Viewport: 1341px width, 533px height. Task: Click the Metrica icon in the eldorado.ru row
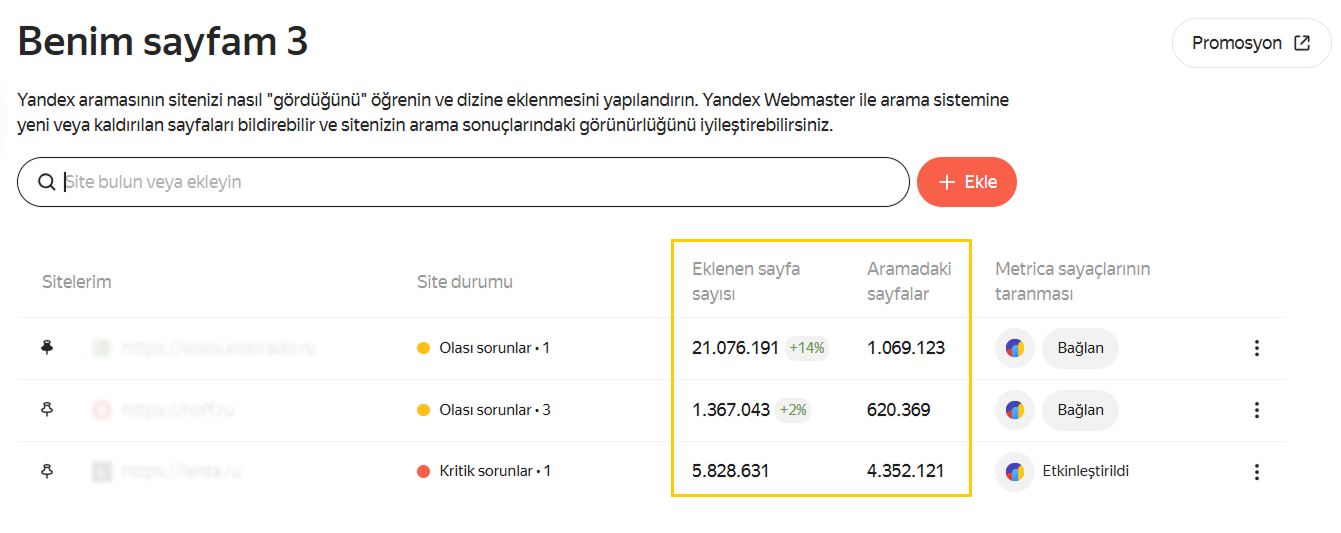tap(1014, 349)
